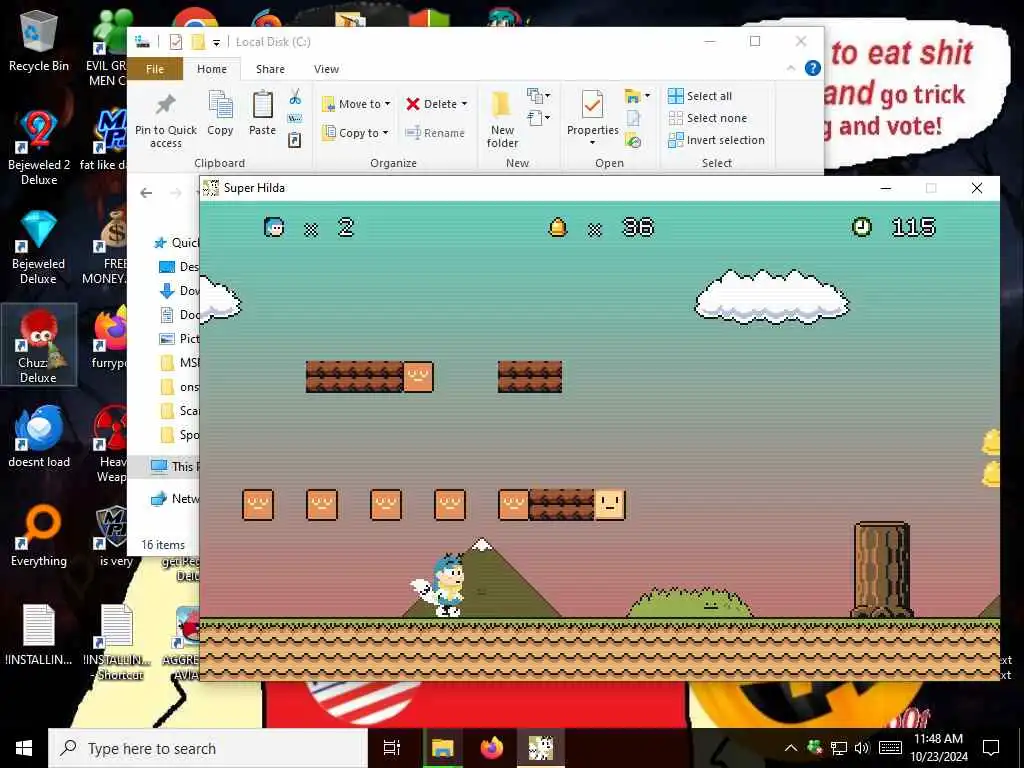The width and height of the screenshot is (1024, 768).
Task: Click the Rename button in Organize group
Action: 435,133
